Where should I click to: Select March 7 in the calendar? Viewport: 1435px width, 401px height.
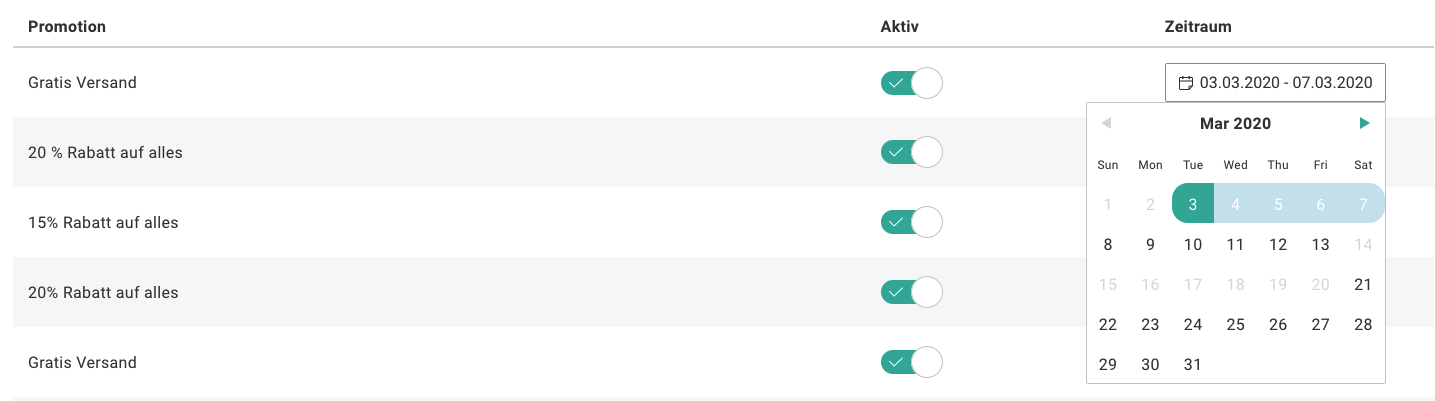tap(1362, 204)
